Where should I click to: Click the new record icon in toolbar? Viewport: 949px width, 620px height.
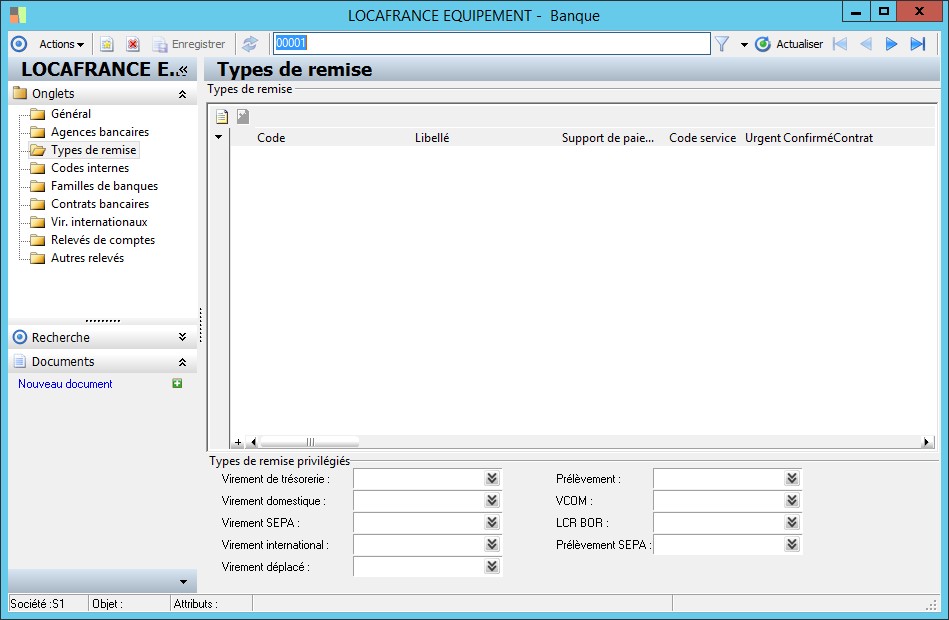point(106,44)
